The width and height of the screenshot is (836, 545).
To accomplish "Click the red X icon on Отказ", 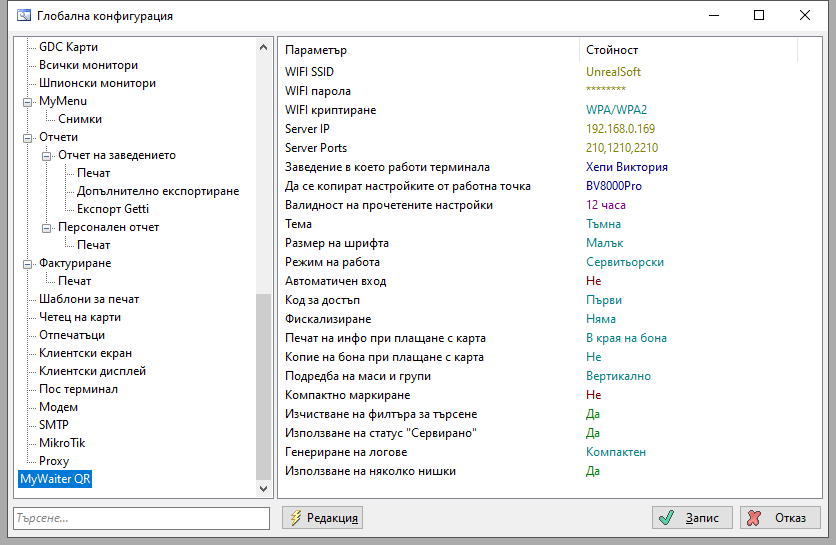I will (x=755, y=518).
